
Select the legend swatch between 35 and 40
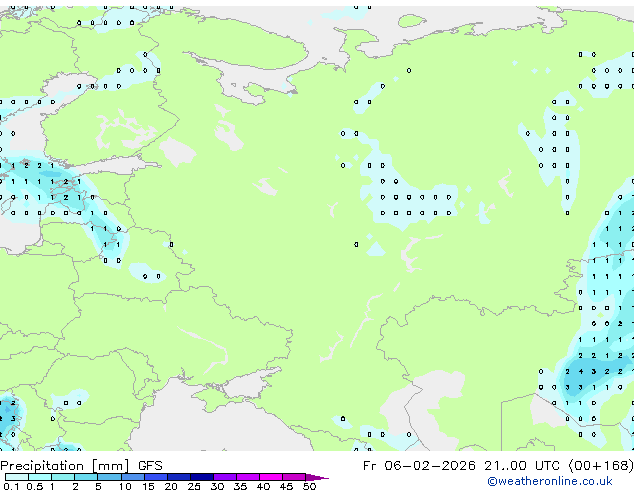tap(248, 477)
